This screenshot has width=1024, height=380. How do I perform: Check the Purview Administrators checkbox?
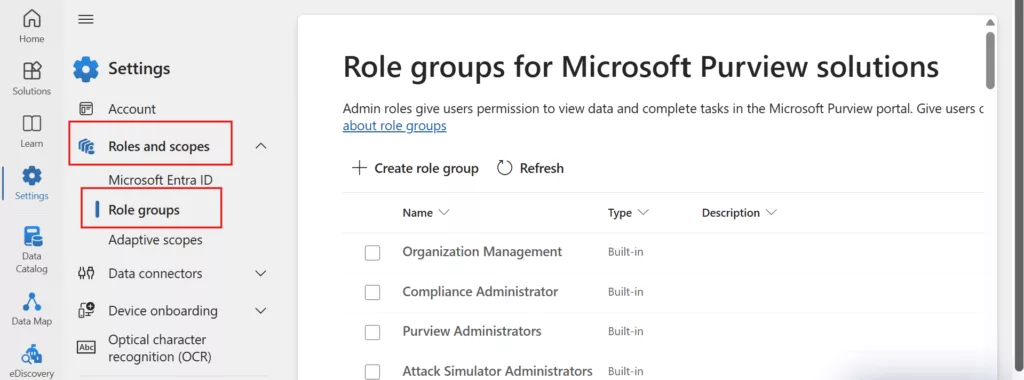point(372,332)
